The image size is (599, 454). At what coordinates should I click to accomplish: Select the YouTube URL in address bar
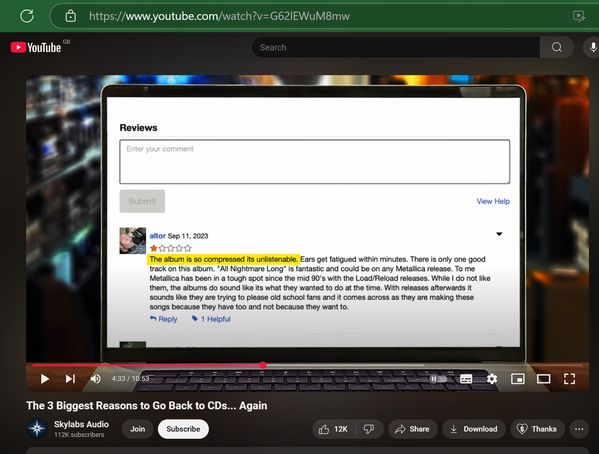[x=219, y=16]
